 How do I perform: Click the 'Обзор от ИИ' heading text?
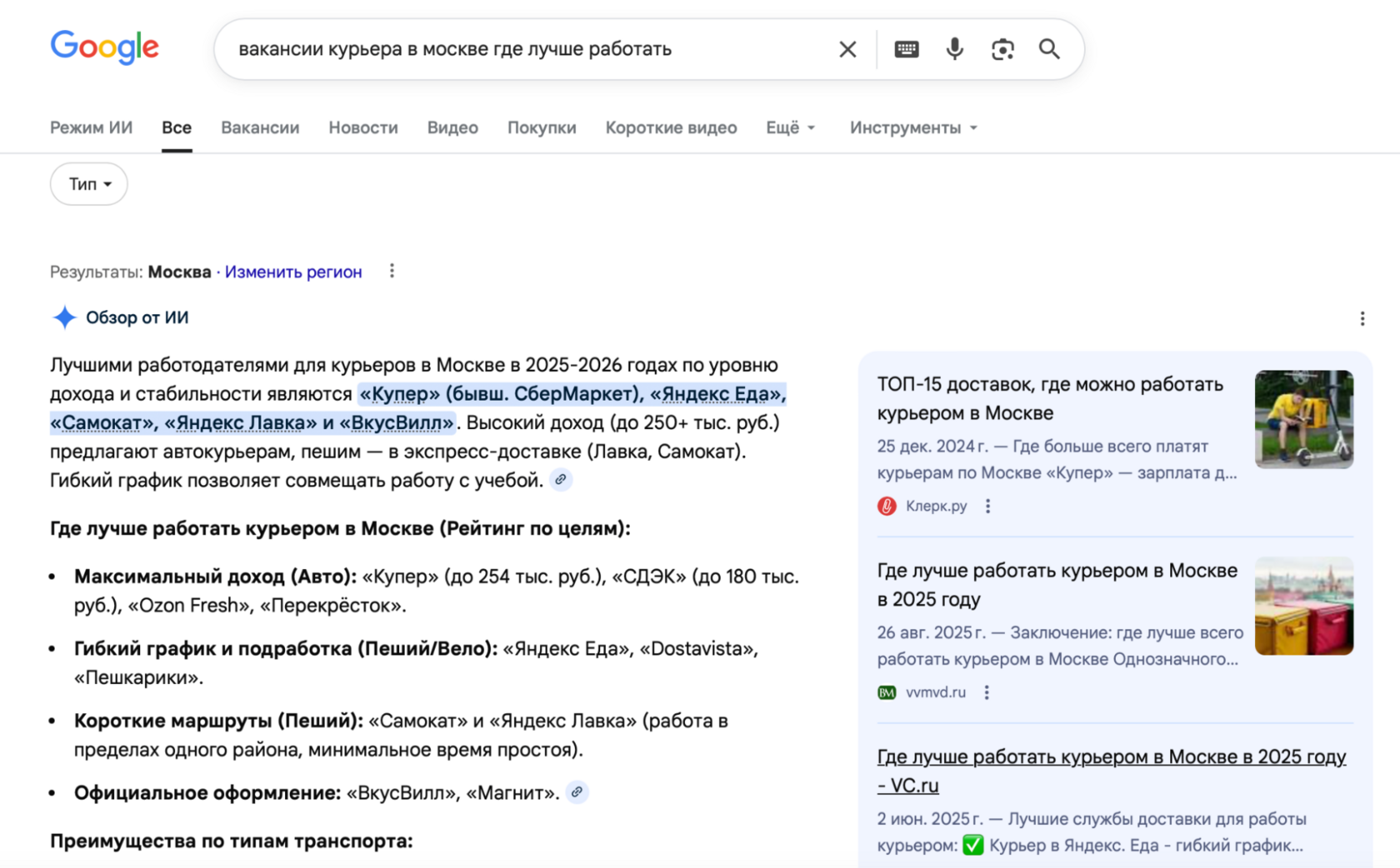click(137, 317)
